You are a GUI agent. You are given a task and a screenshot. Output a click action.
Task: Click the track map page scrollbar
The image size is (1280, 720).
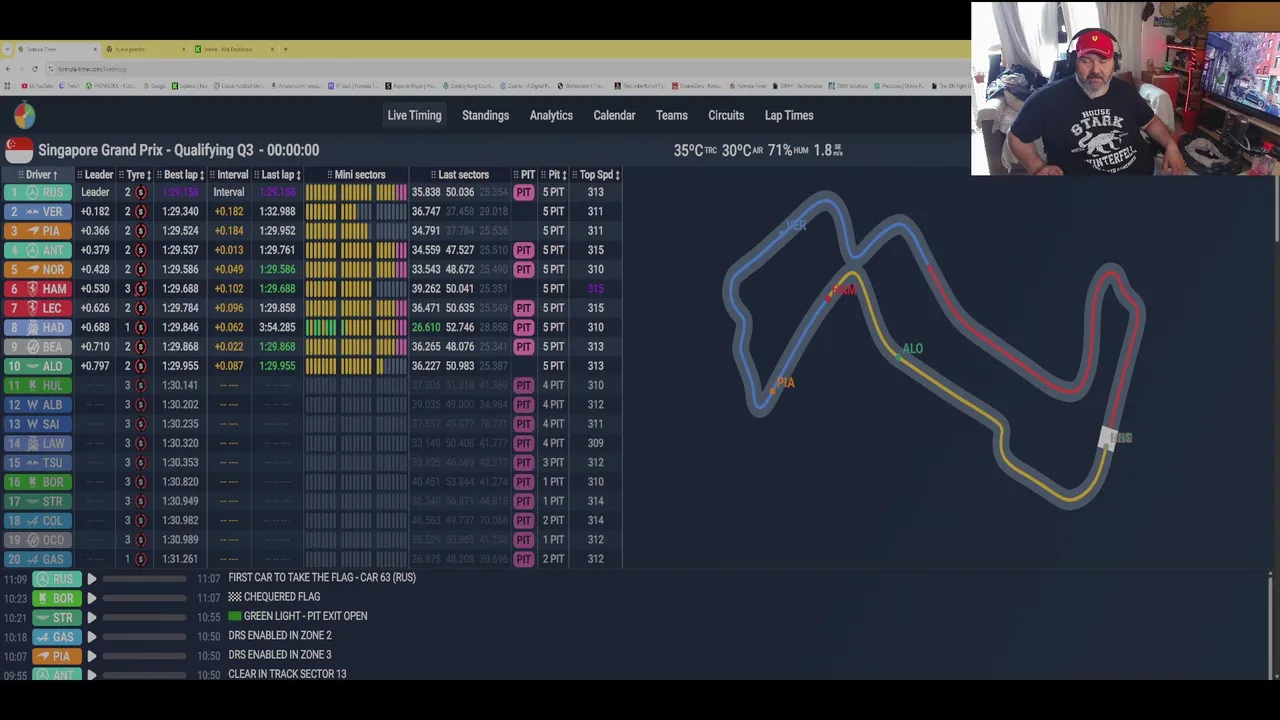tap(1276, 210)
